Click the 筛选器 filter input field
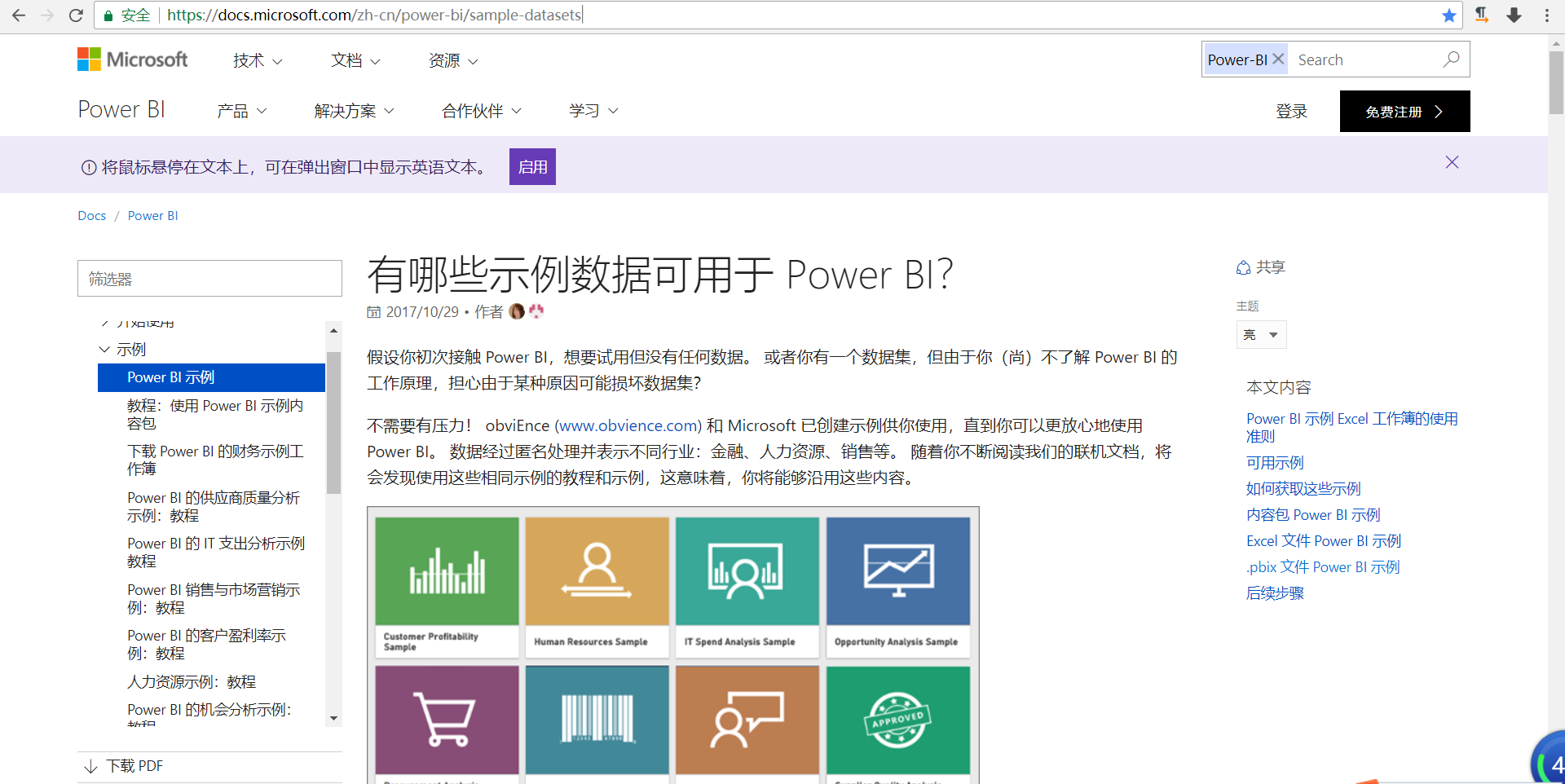This screenshot has width=1565, height=784. [x=209, y=279]
